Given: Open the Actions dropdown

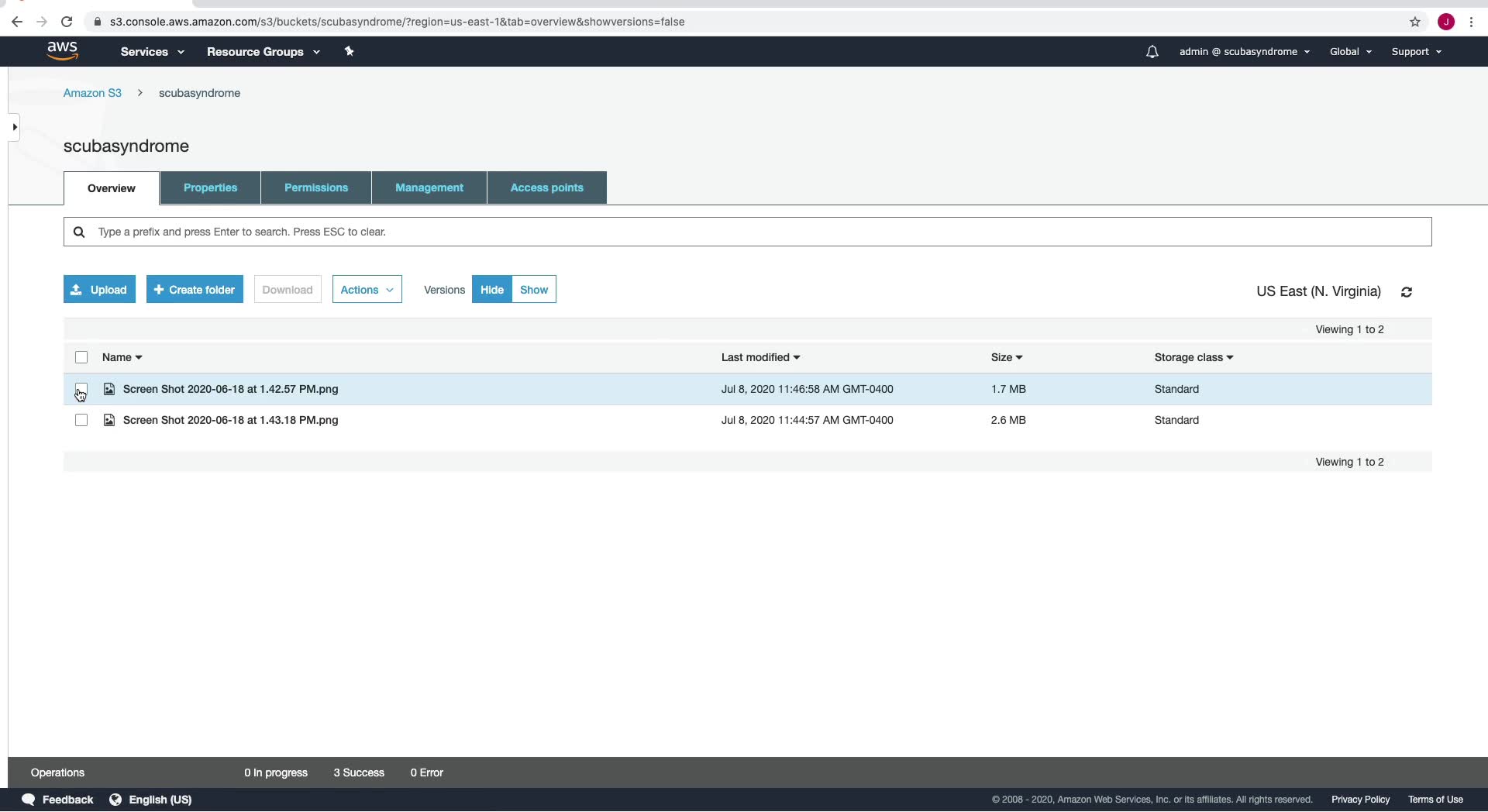Looking at the screenshot, I should (367, 290).
